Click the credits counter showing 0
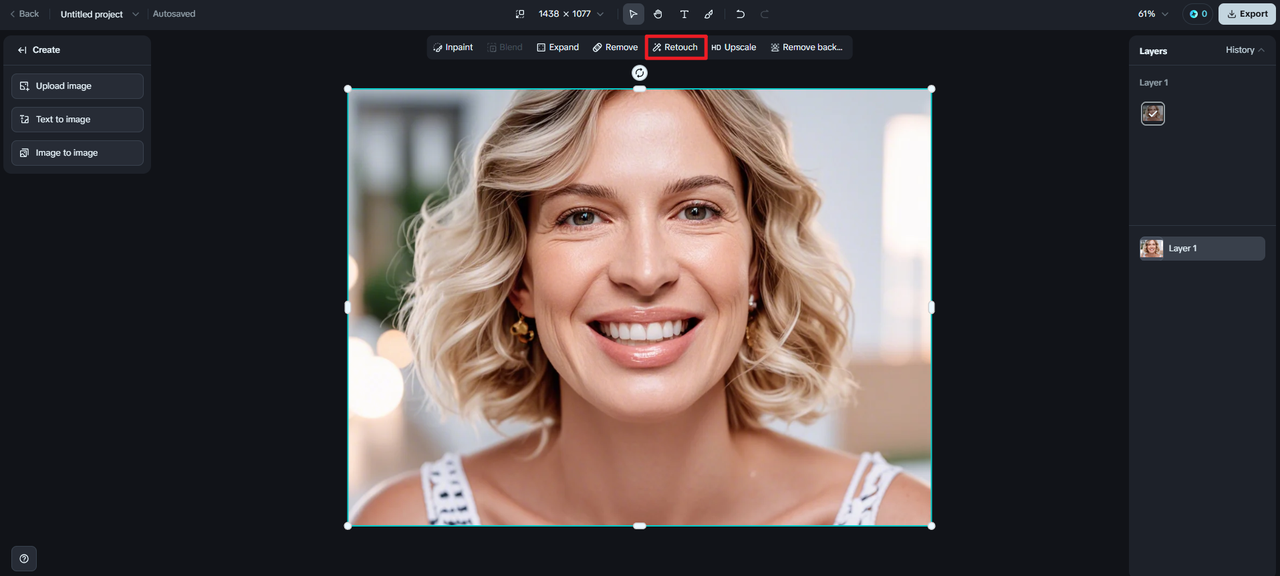Viewport: 1280px width, 576px height. click(1198, 14)
